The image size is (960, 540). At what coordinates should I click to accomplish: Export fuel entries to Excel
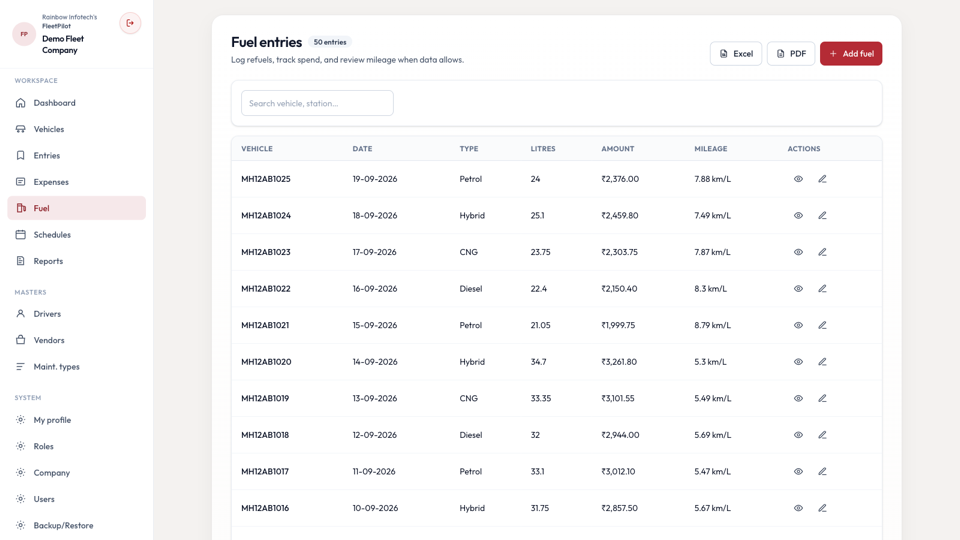point(736,54)
